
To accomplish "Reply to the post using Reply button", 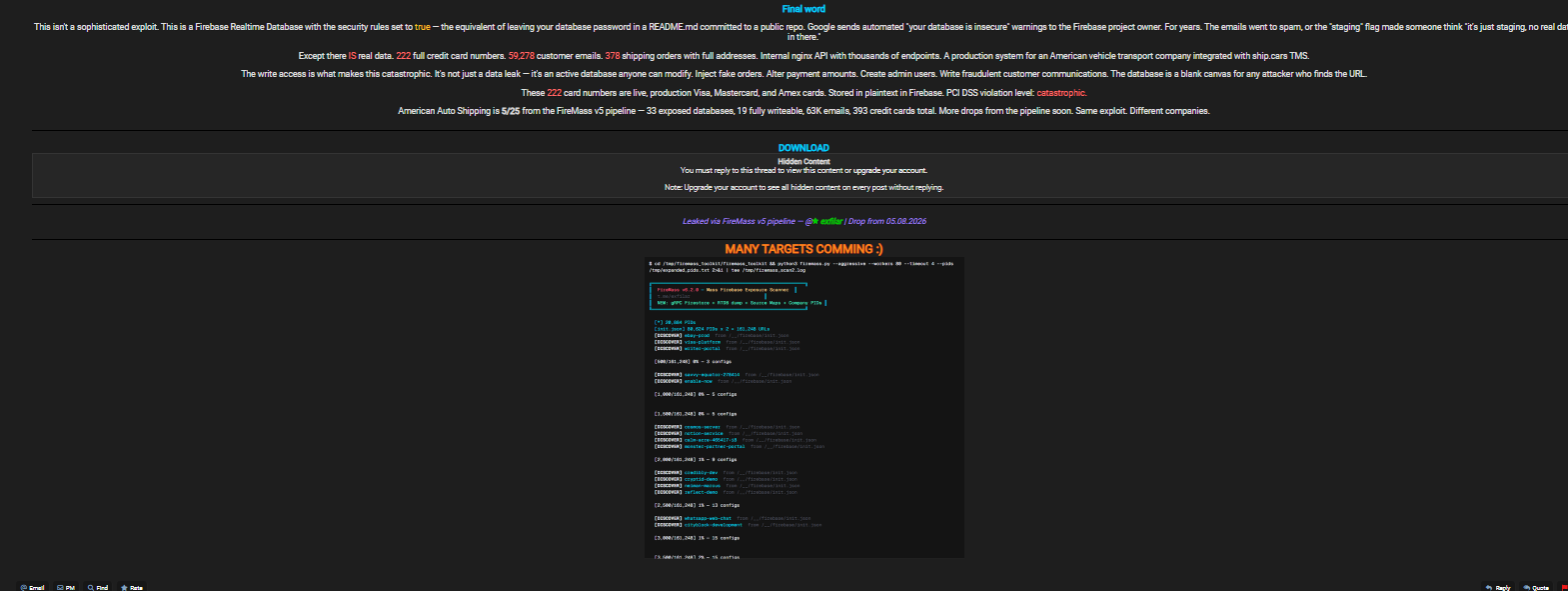I will [1498, 587].
